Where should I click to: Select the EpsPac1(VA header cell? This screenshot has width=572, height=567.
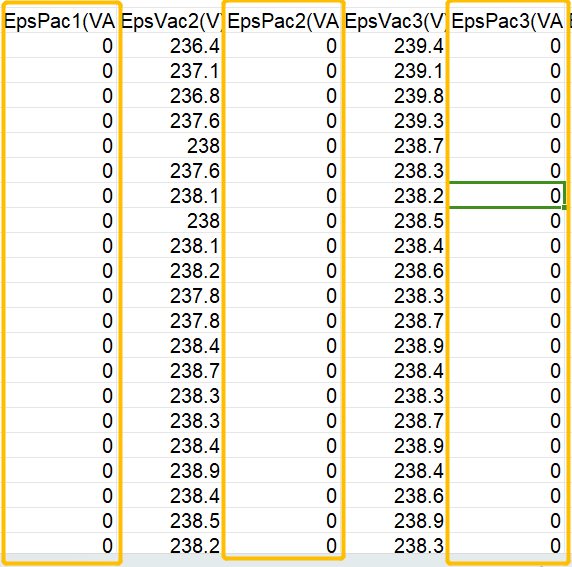60,21
